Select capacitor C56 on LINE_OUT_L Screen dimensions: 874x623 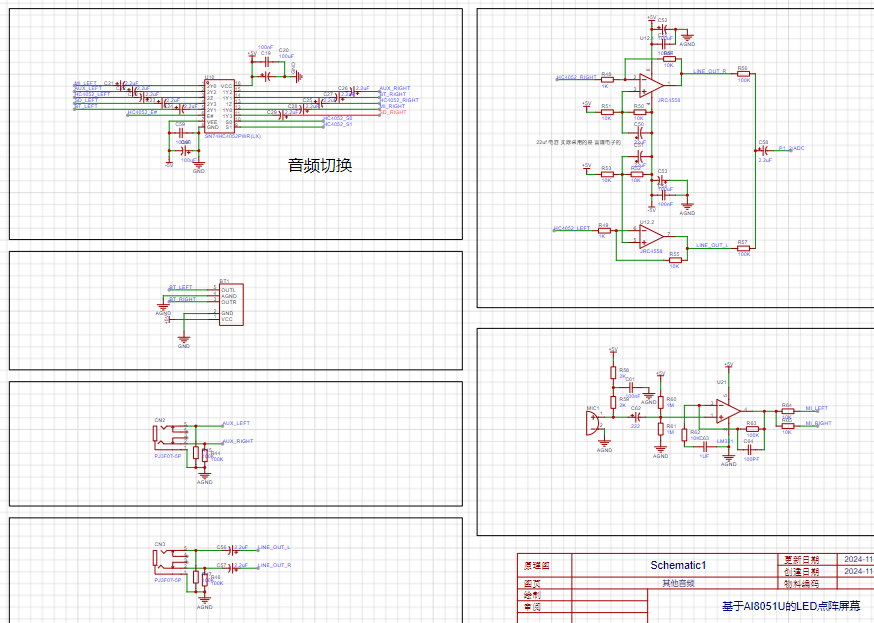coord(230,549)
